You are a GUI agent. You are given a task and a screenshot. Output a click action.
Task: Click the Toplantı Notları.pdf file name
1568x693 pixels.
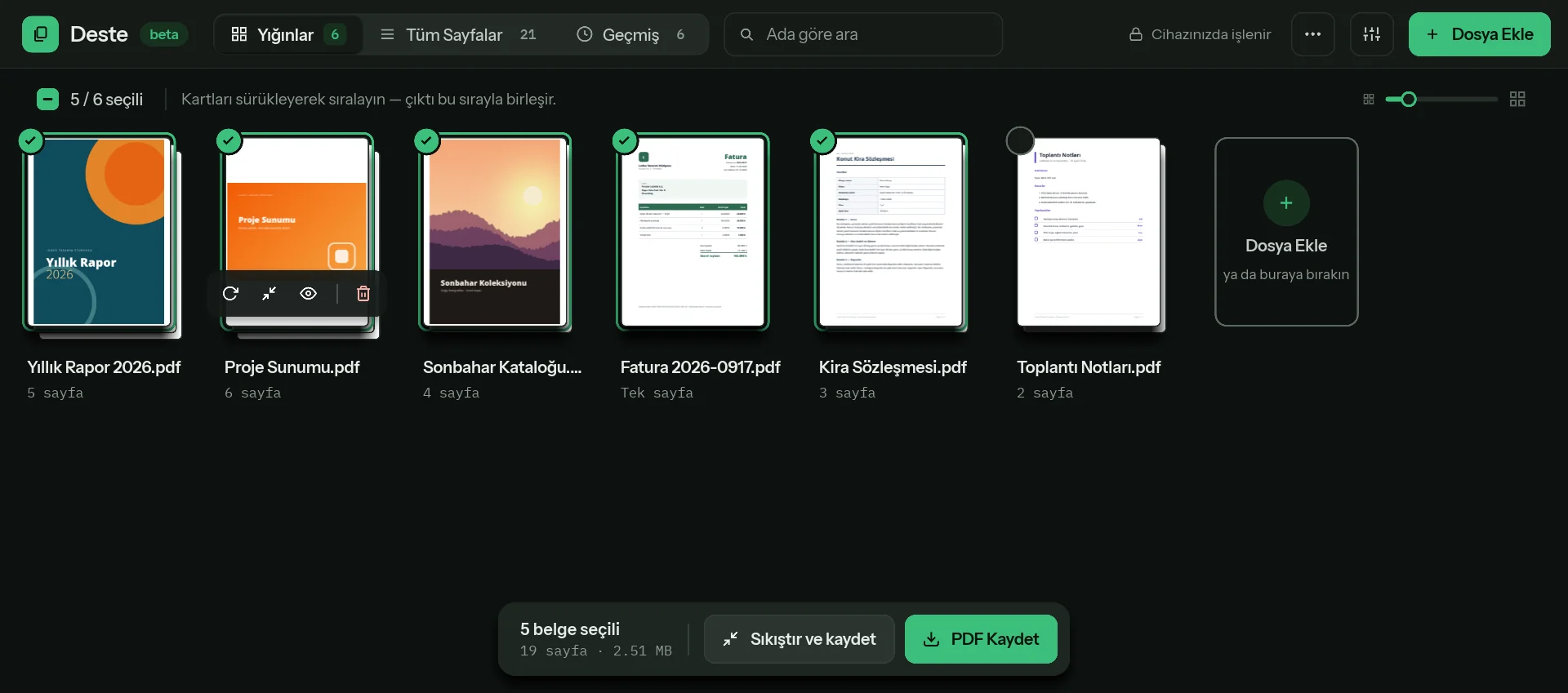coord(1089,367)
